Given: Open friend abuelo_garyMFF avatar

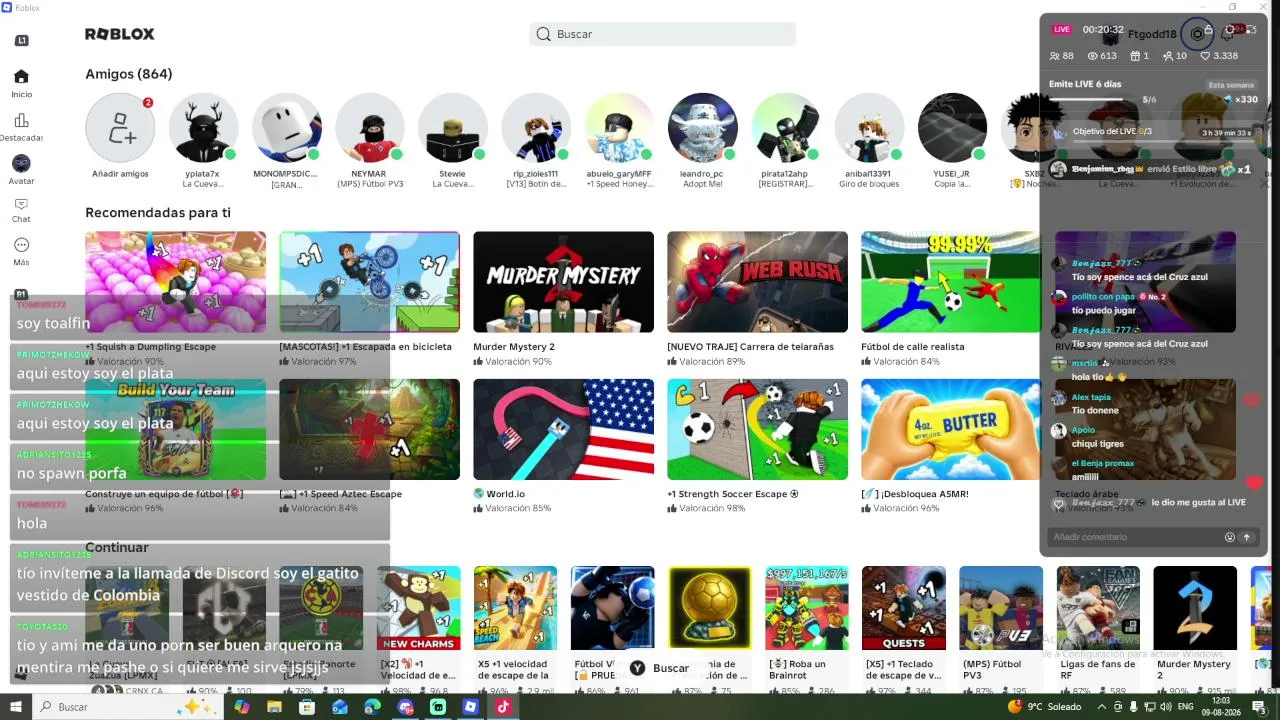Looking at the screenshot, I should pyautogui.click(x=619, y=128).
